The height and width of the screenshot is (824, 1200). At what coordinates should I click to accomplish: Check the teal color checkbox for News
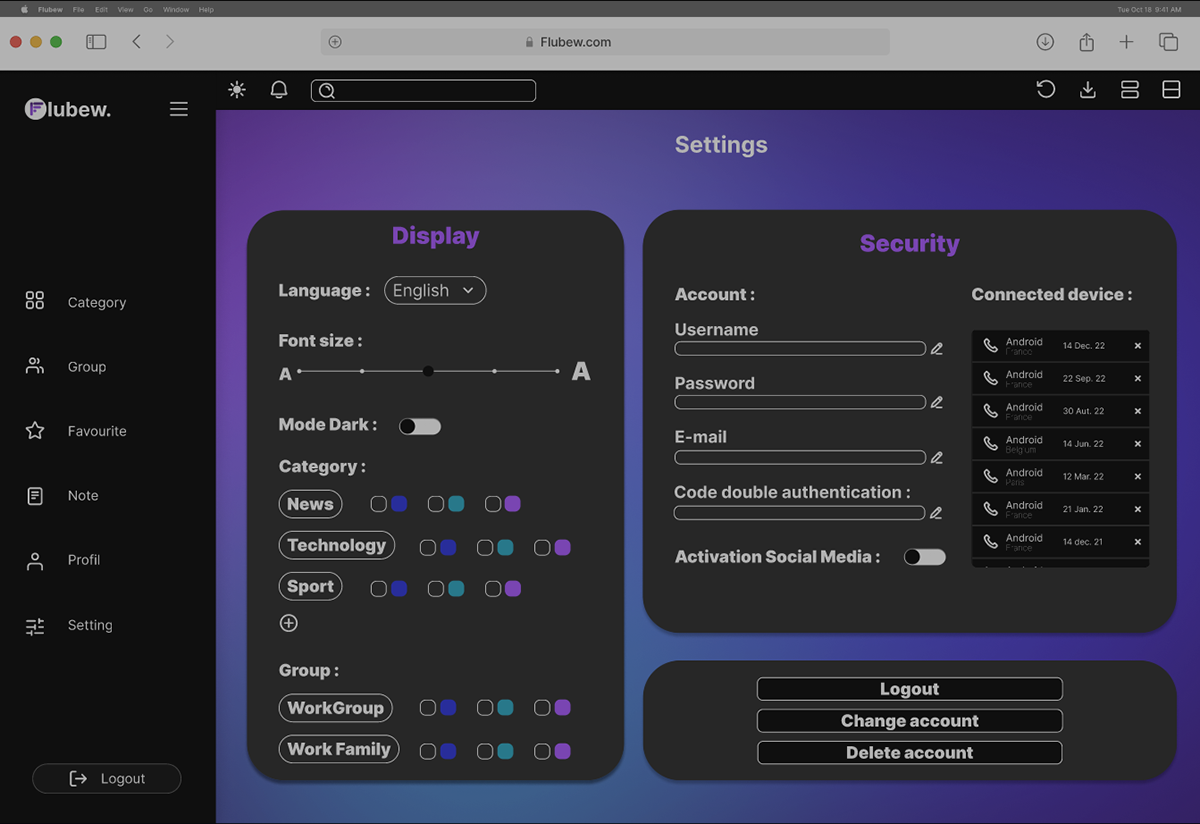pyautogui.click(x=436, y=504)
